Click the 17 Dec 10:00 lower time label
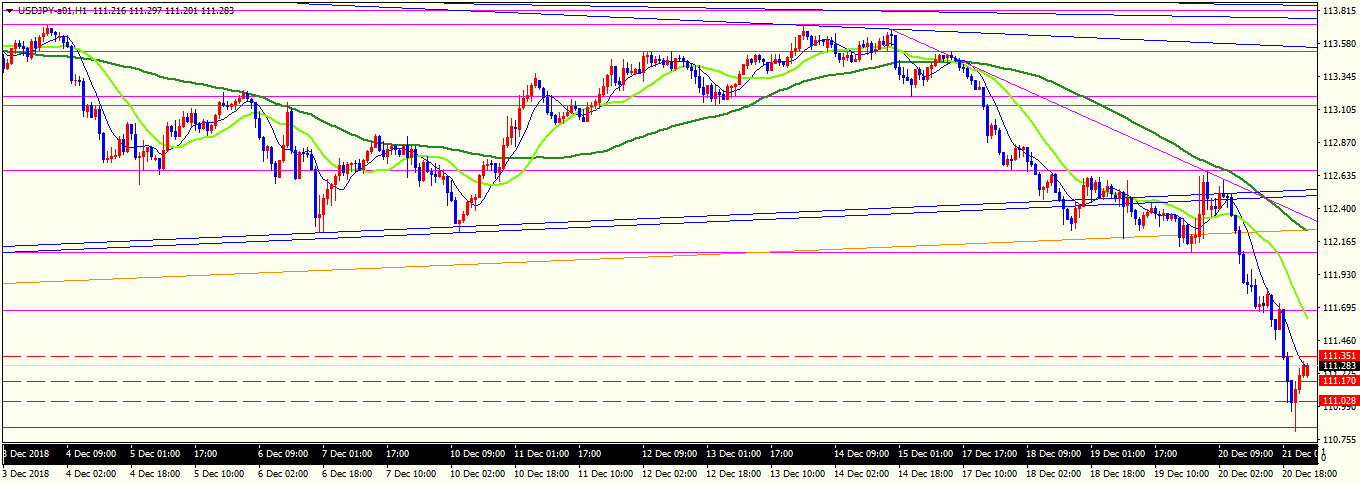This screenshot has width=1360, height=485. pos(989,472)
